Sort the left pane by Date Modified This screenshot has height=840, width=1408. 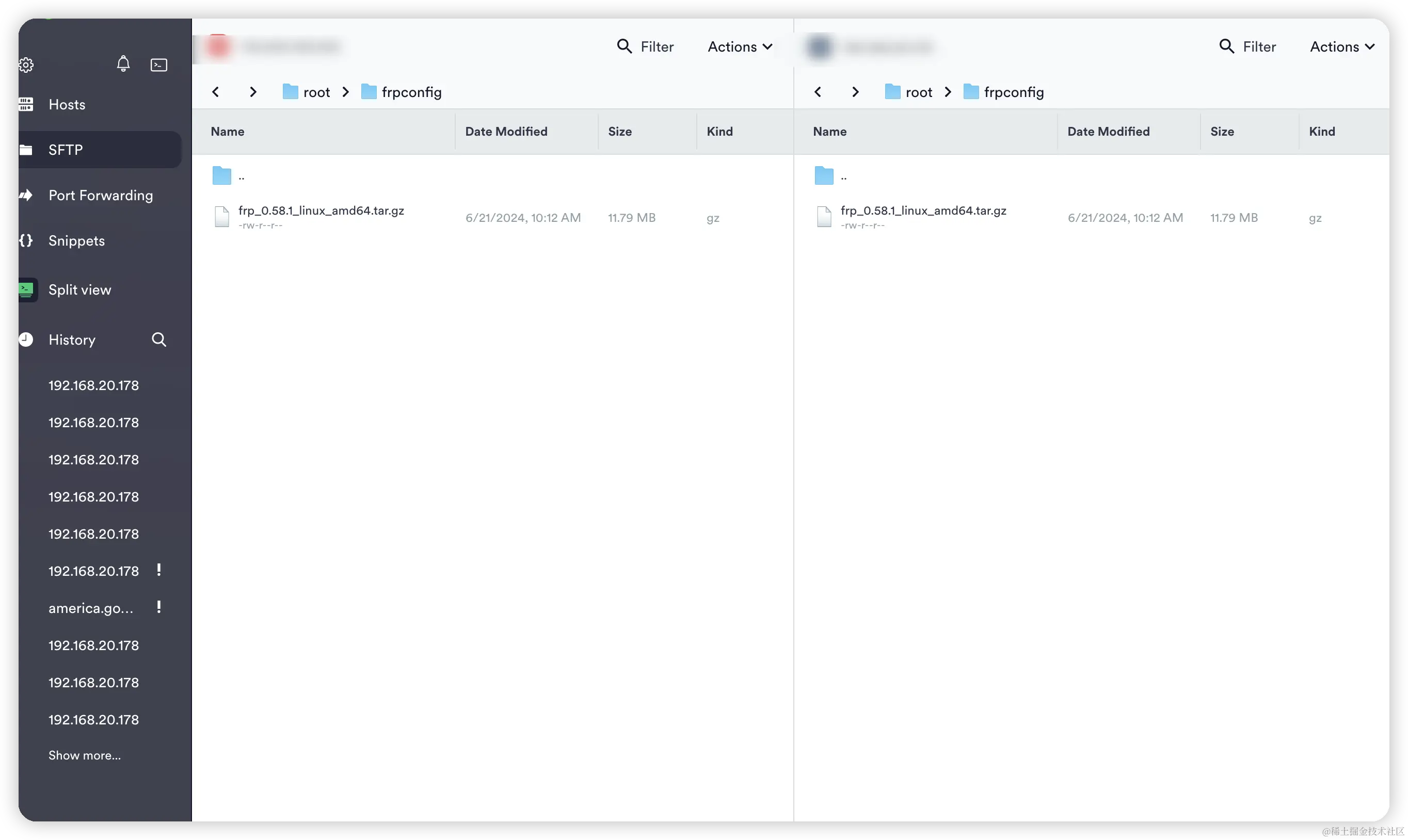point(506,132)
